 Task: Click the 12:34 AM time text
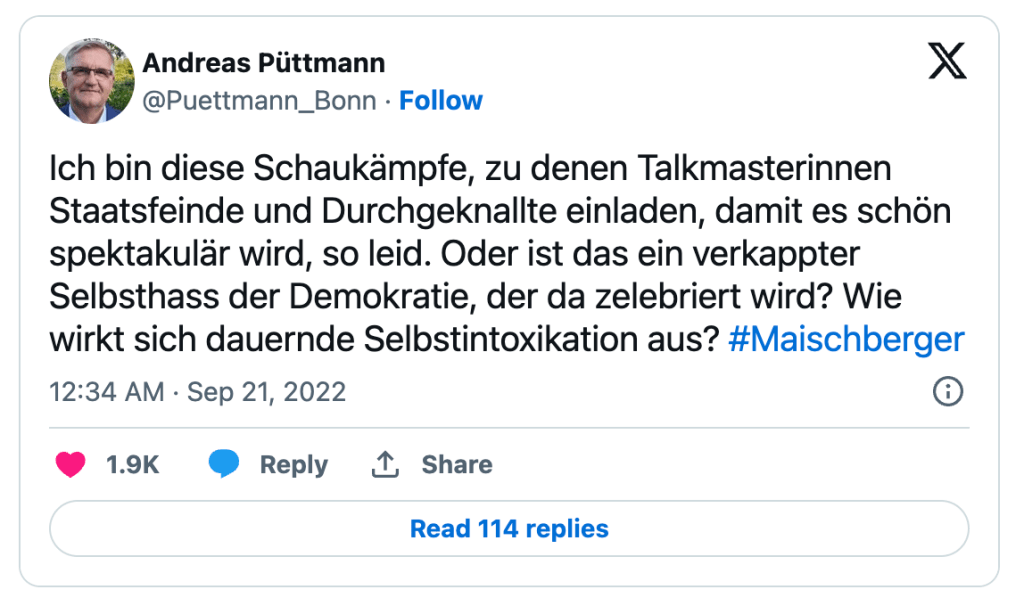pyautogui.click(x=106, y=392)
